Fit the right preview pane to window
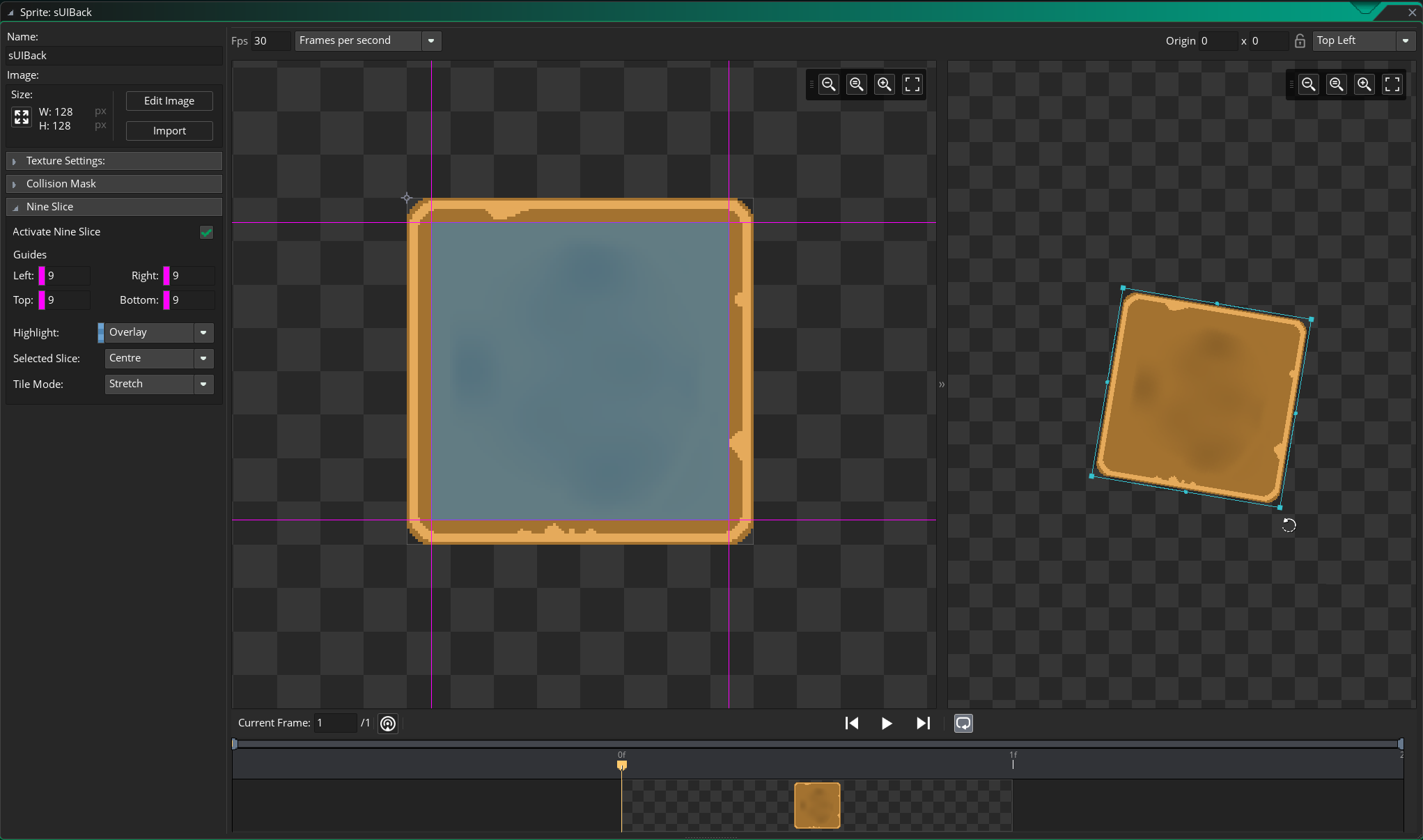Screen dimensions: 1423x840 coord(1392,84)
